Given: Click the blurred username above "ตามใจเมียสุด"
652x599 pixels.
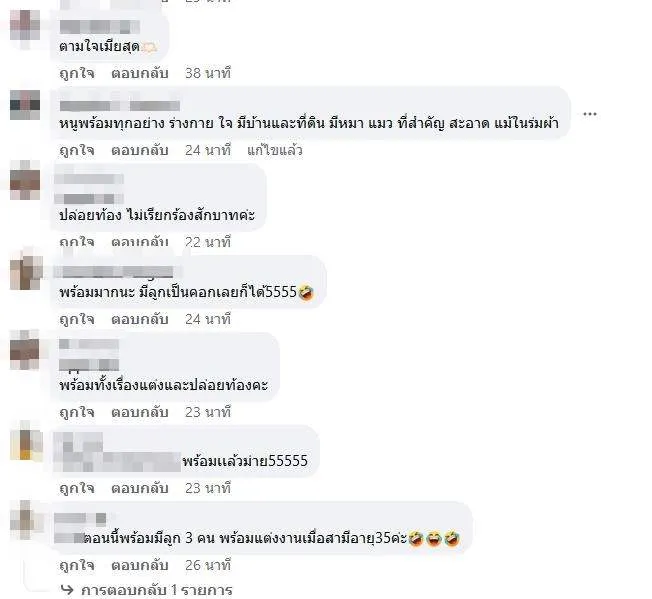Looking at the screenshot, I should tap(99, 27).
